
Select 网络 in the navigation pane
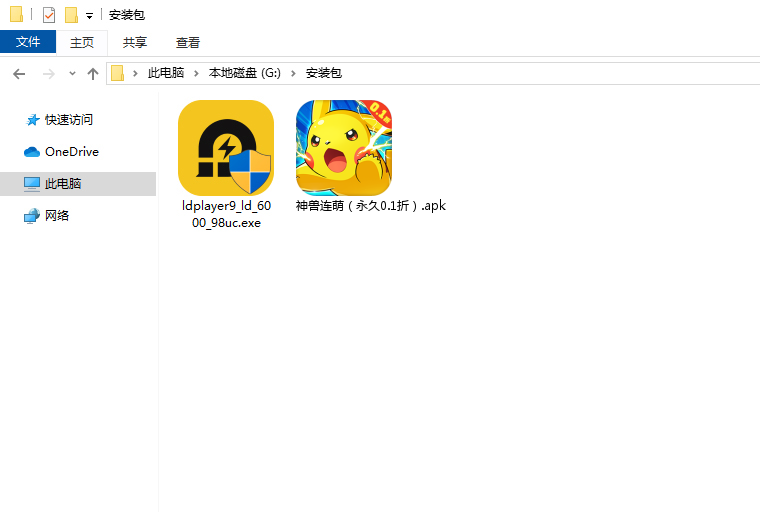(57, 216)
